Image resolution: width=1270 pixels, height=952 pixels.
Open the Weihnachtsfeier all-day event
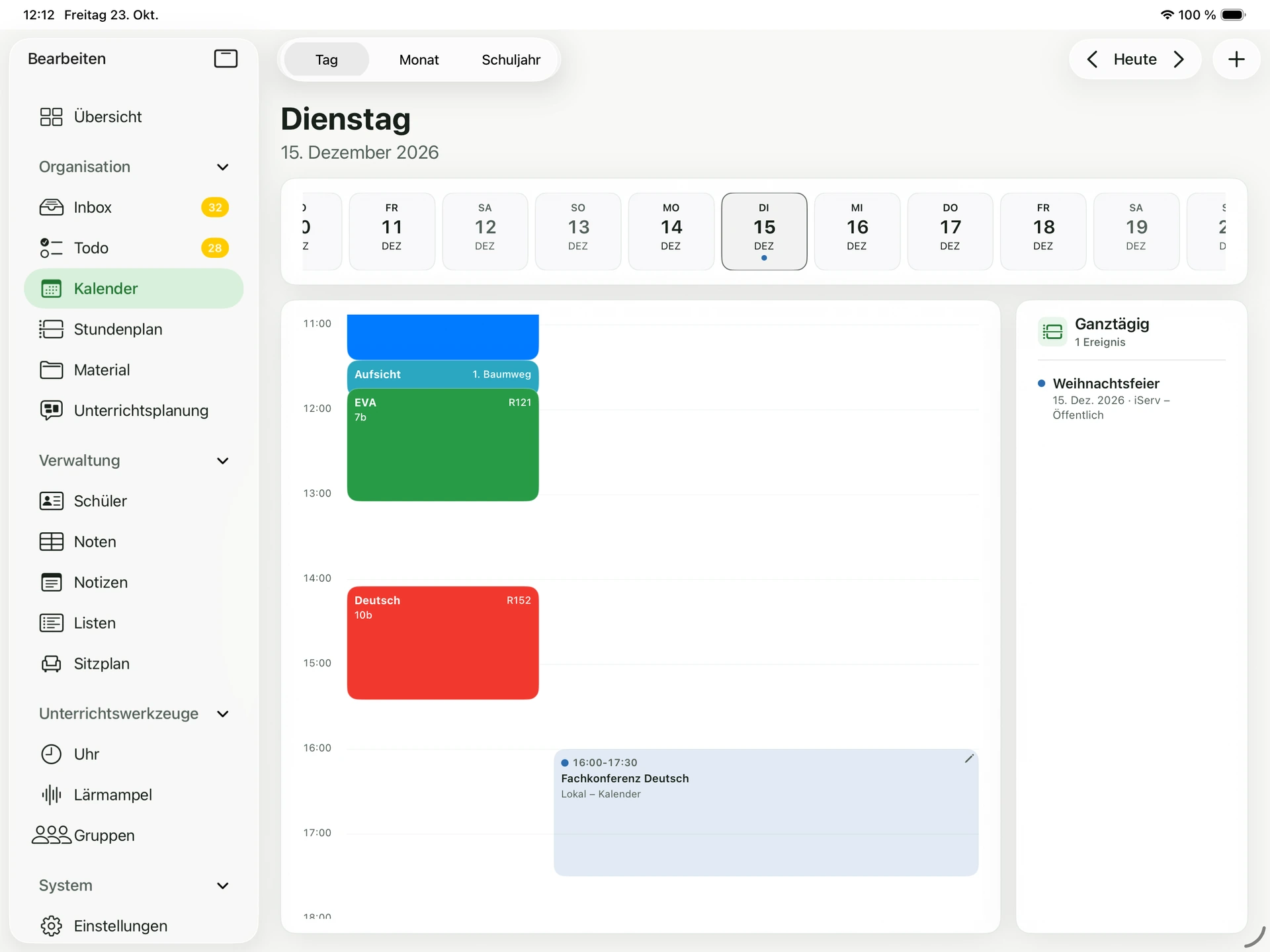[x=1131, y=399]
